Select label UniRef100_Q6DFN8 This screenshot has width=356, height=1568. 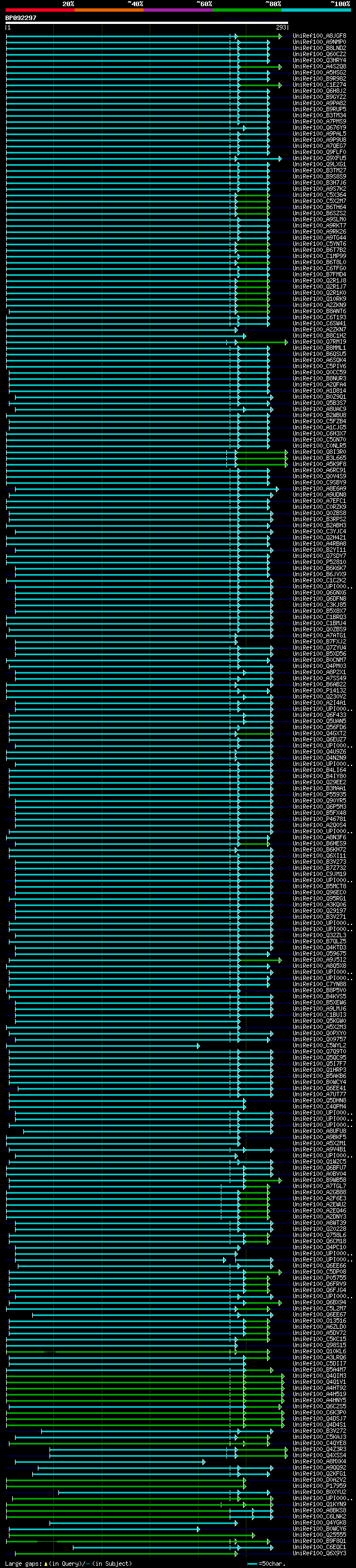(319, 599)
